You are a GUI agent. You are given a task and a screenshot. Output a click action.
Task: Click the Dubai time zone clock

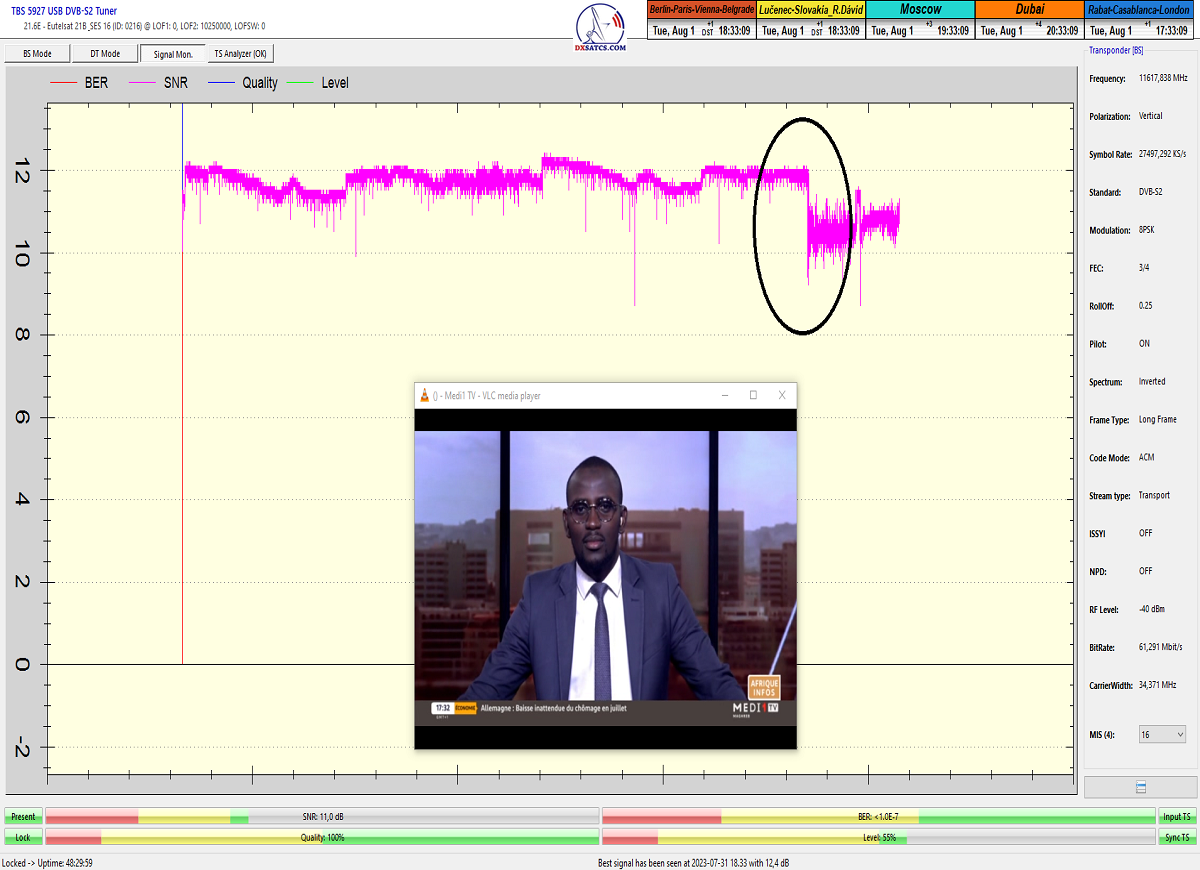click(1029, 20)
